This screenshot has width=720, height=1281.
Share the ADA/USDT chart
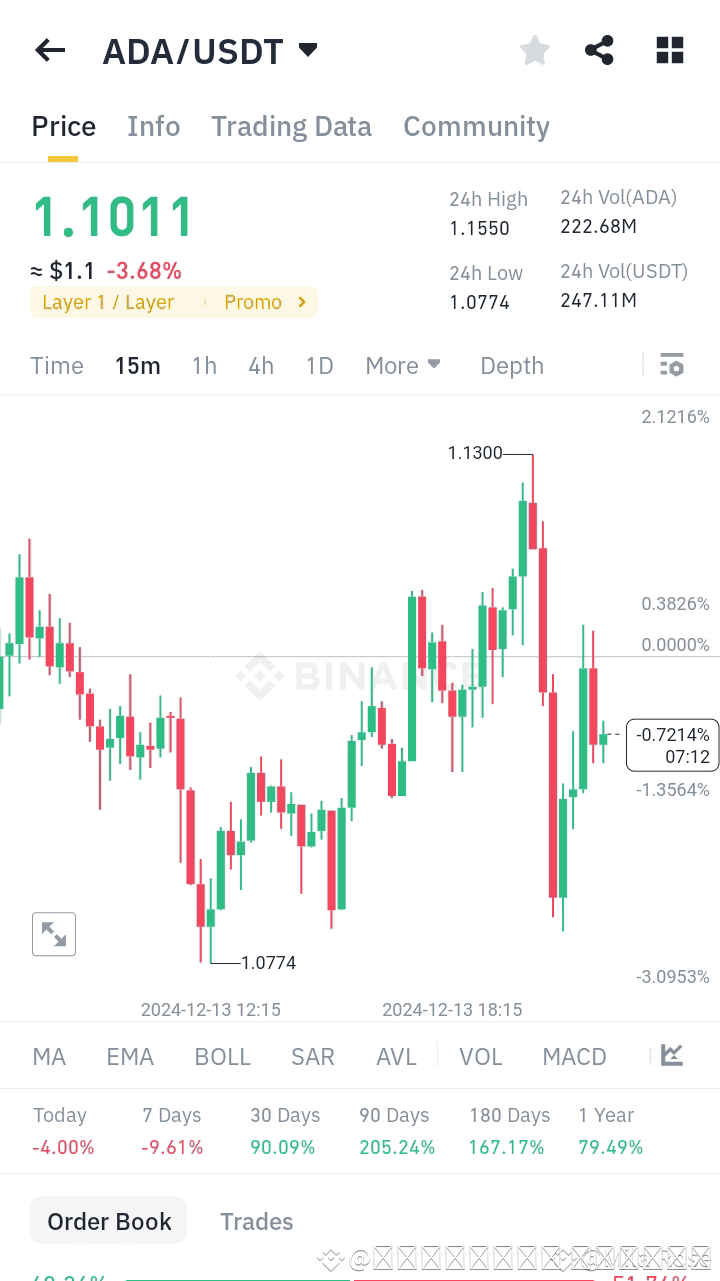[599, 50]
